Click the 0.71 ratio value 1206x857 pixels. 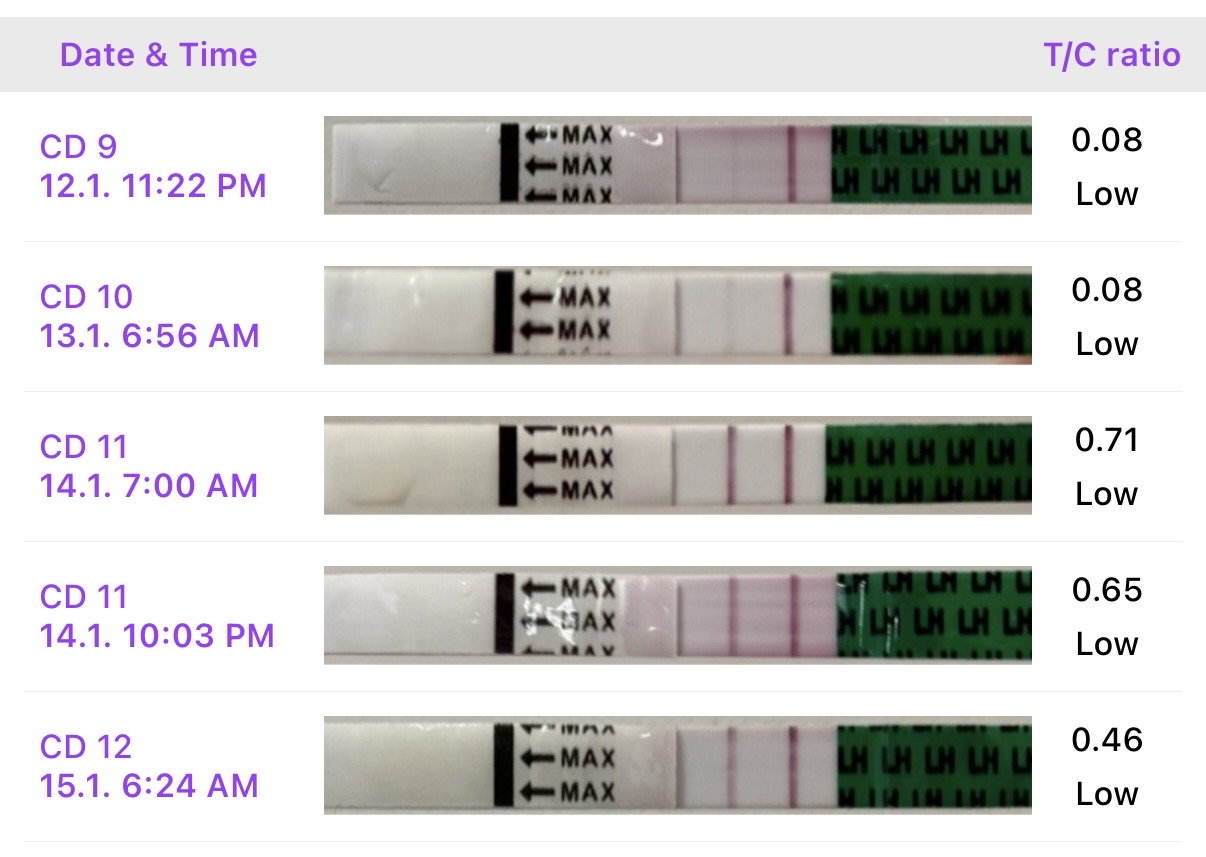[x=1106, y=440]
